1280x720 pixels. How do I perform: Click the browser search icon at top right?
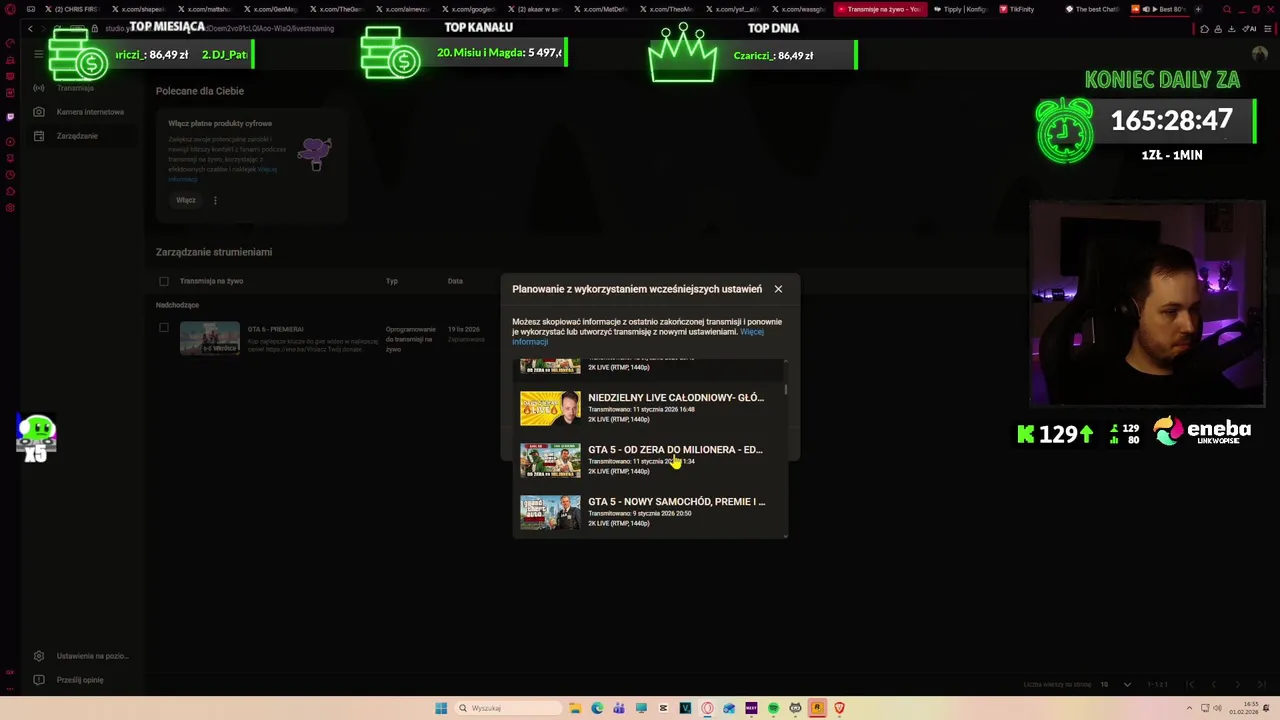[x=1227, y=9]
